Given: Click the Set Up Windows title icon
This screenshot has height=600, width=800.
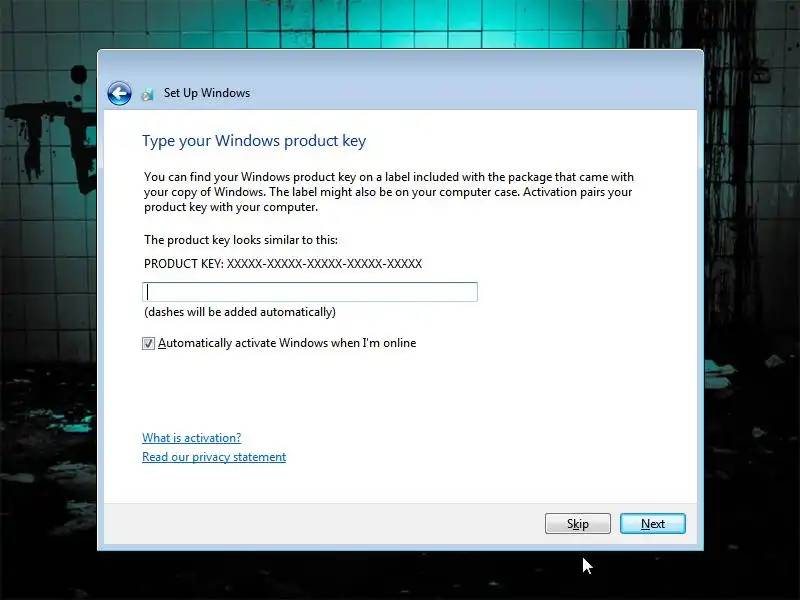Looking at the screenshot, I should point(148,94).
